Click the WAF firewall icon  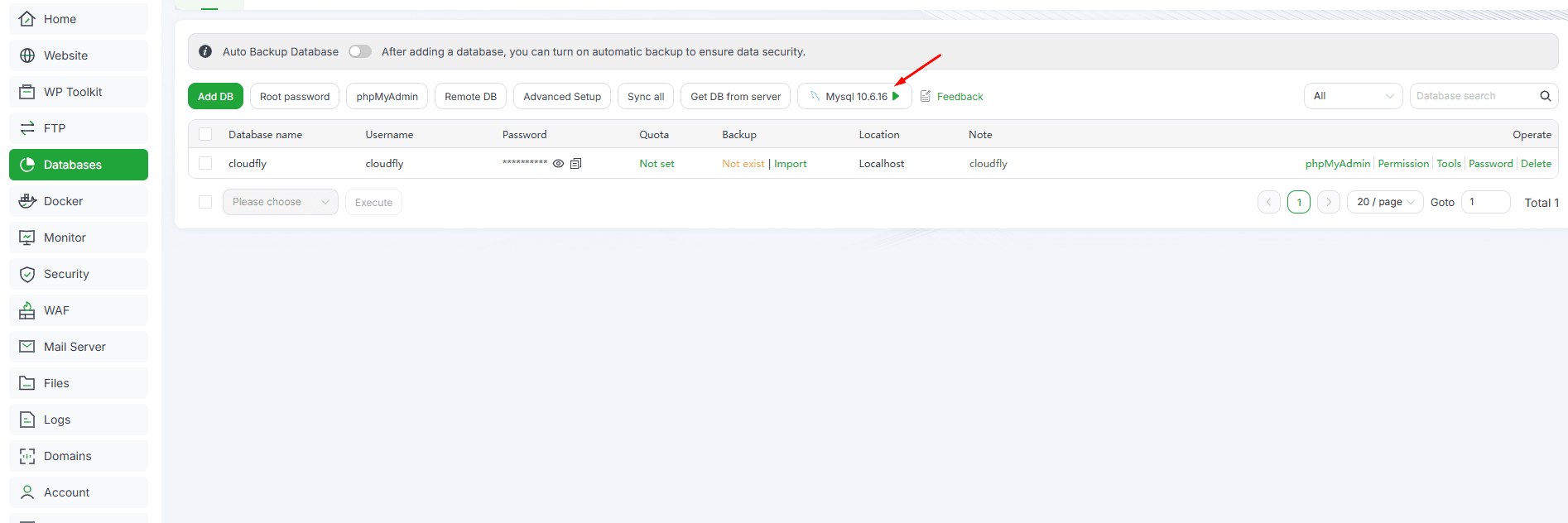(27, 310)
